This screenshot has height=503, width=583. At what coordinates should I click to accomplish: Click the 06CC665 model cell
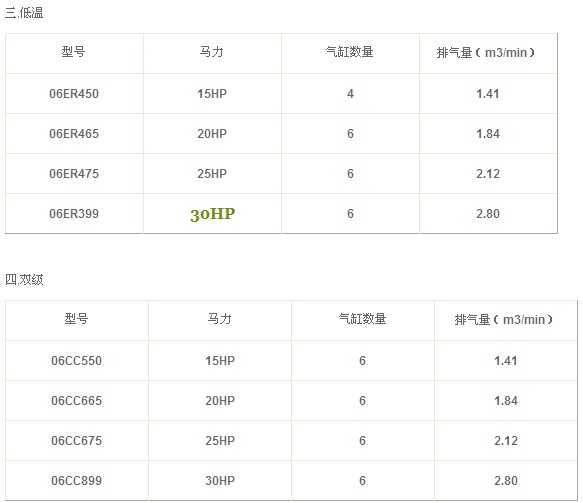tap(77, 401)
